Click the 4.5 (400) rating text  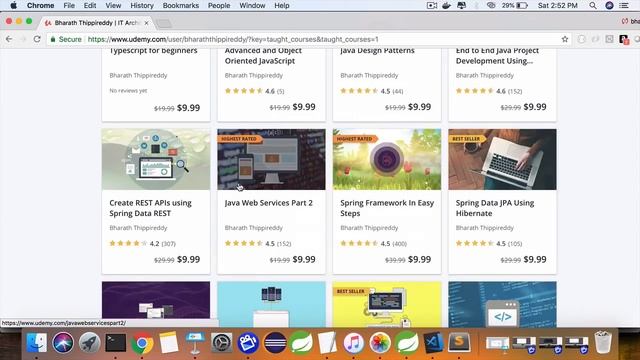coord(393,243)
